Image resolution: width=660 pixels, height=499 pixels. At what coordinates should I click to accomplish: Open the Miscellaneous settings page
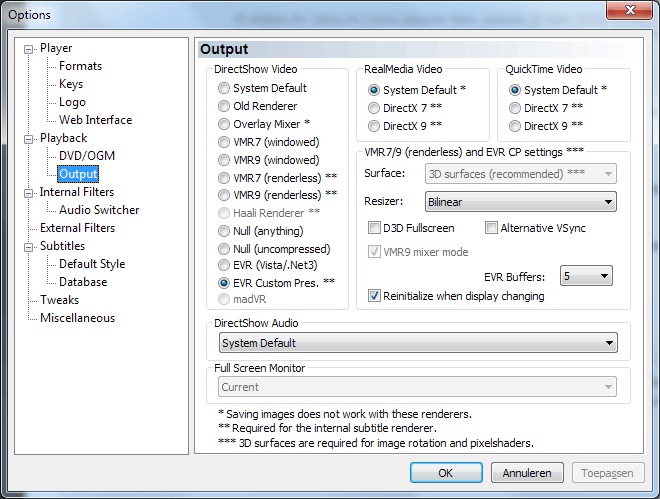pos(77,318)
